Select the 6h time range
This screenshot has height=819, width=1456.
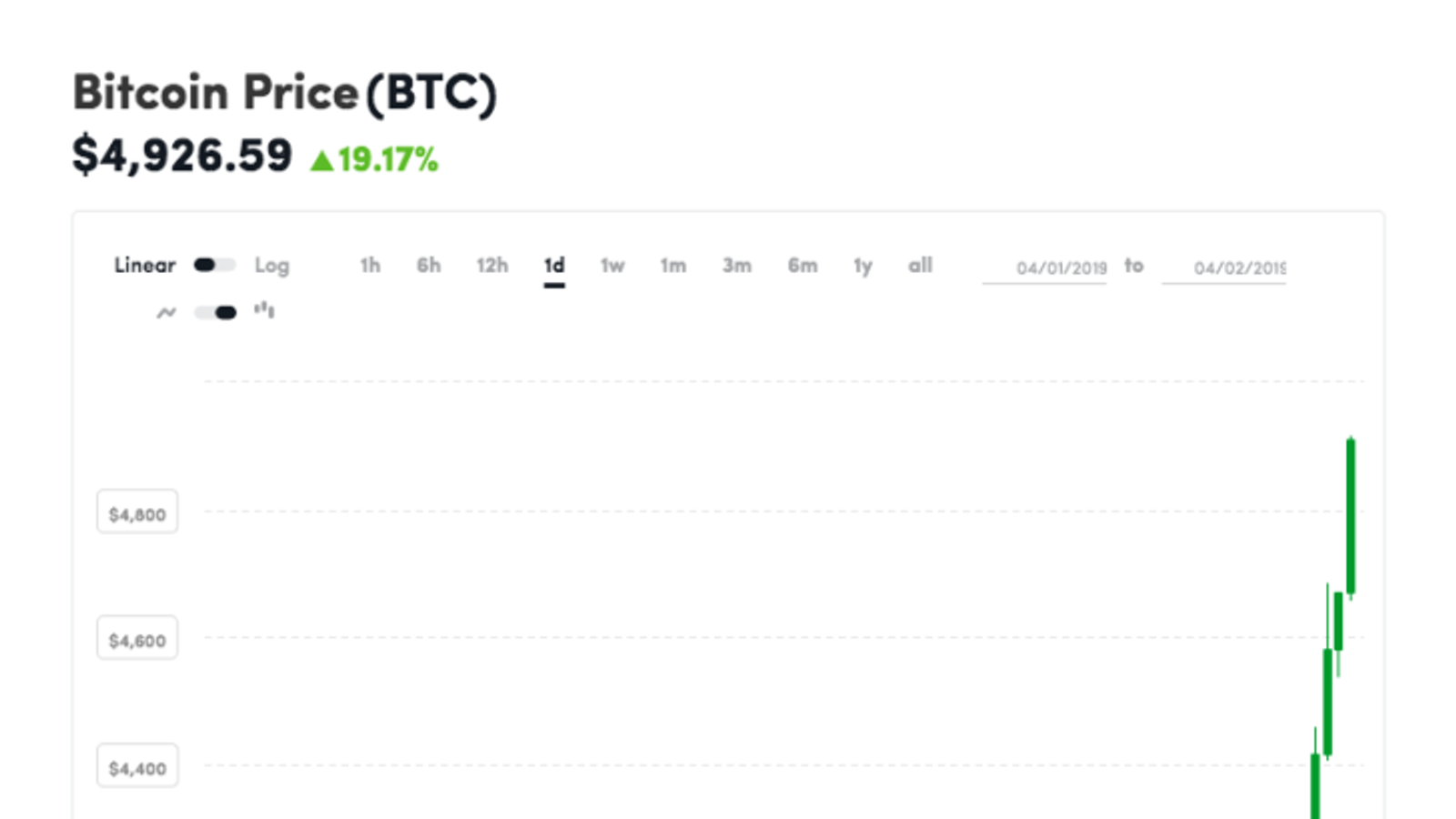[x=429, y=266]
